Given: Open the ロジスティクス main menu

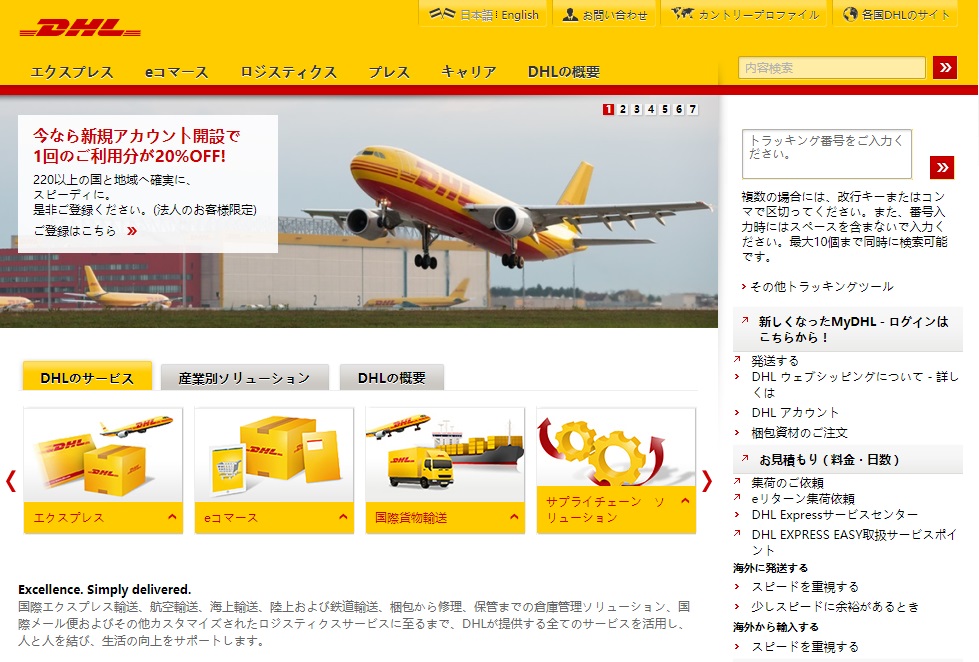Looking at the screenshot, I should [x=288, y=72].
